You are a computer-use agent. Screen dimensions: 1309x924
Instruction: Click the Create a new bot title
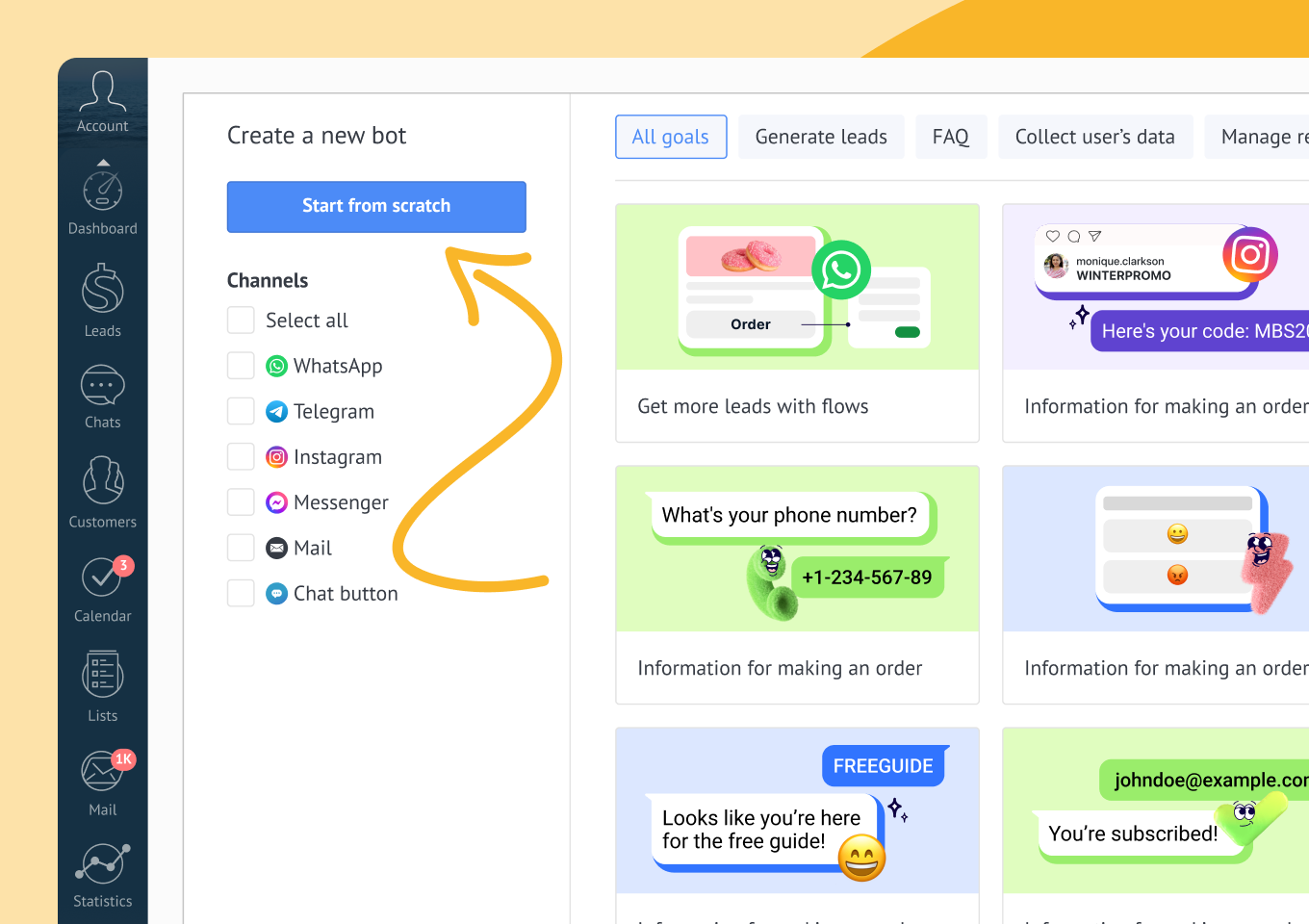point(317,136)
